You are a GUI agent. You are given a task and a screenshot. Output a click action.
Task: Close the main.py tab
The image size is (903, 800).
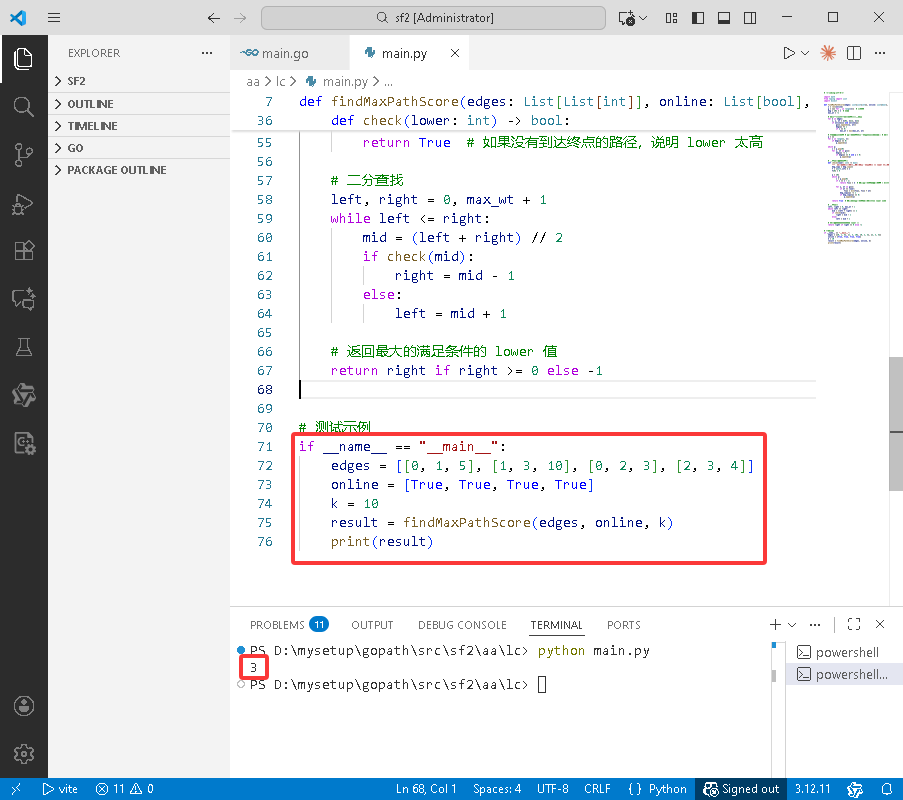pyautogui.click(x=455, y=53)
